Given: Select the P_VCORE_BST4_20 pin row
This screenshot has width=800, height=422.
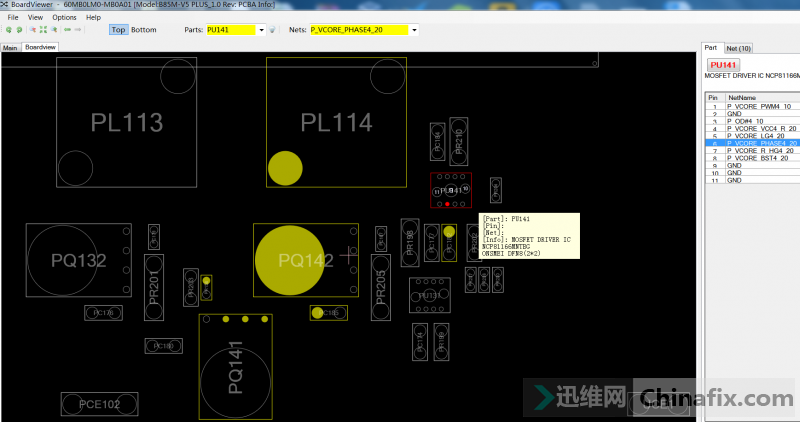Looking at the screenshot, I should pyautogui.click(x=760, y=157).
